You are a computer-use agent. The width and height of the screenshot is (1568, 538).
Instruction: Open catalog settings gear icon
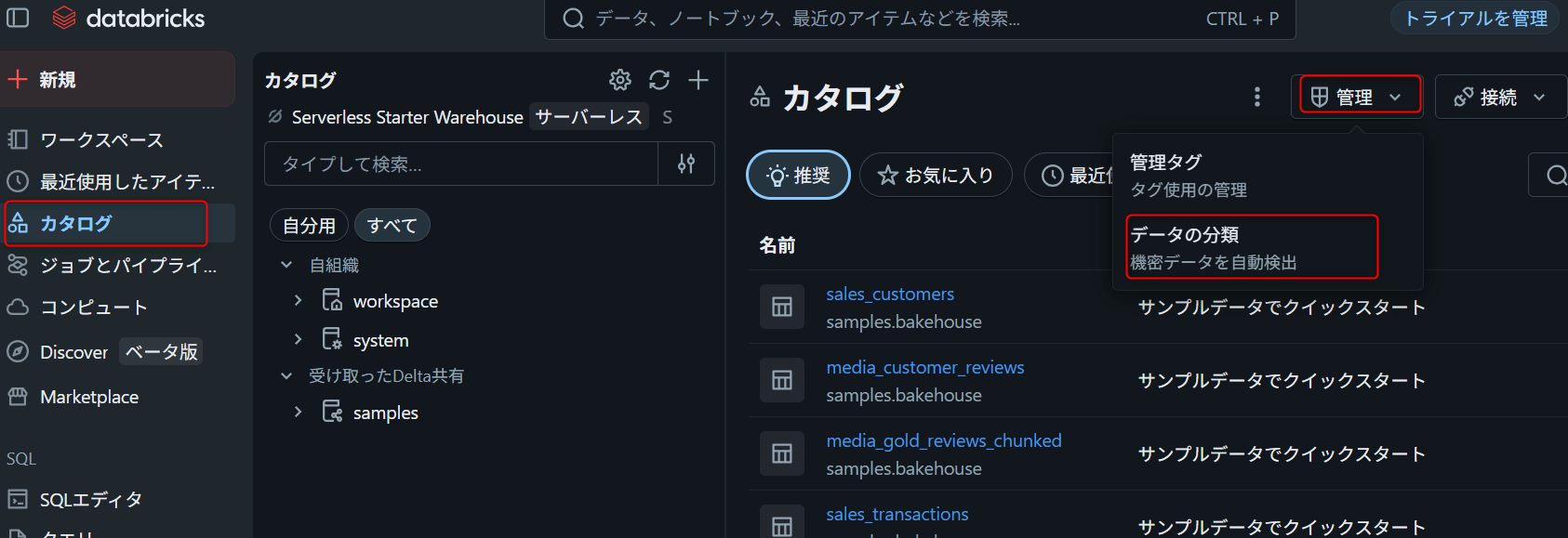[619, 80]
